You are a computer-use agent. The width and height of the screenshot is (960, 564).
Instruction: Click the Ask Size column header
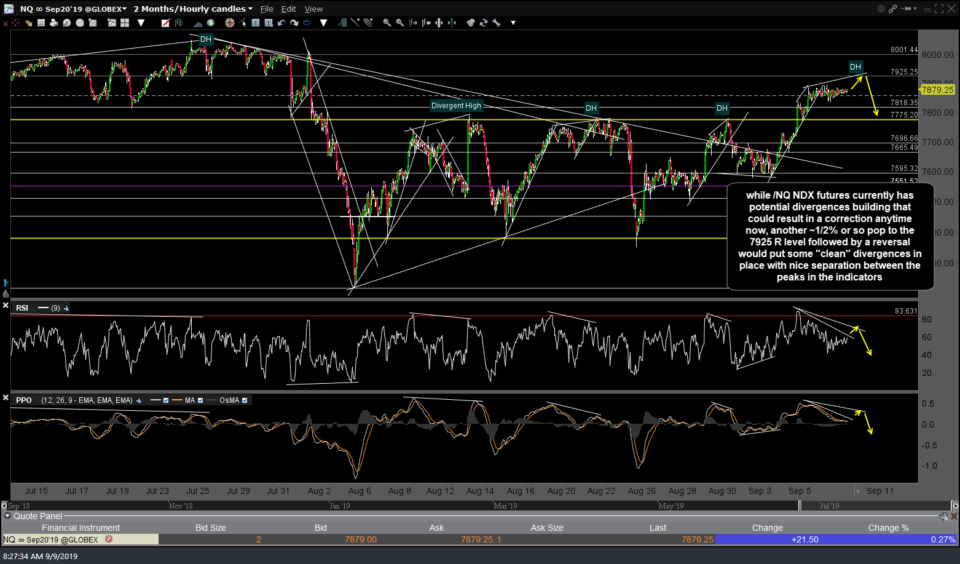(x=547, y=528)
